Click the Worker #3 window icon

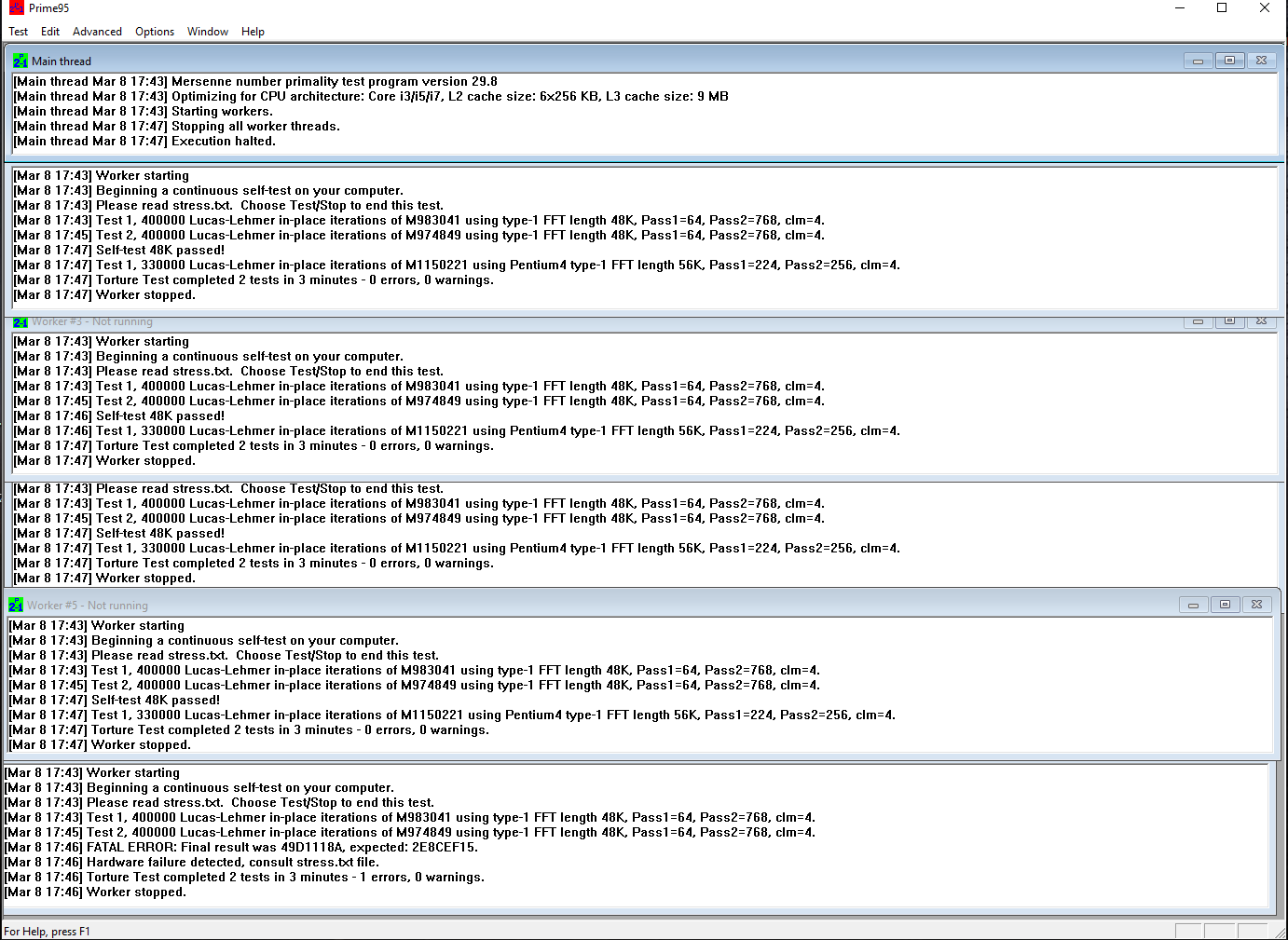pos(21,322)
